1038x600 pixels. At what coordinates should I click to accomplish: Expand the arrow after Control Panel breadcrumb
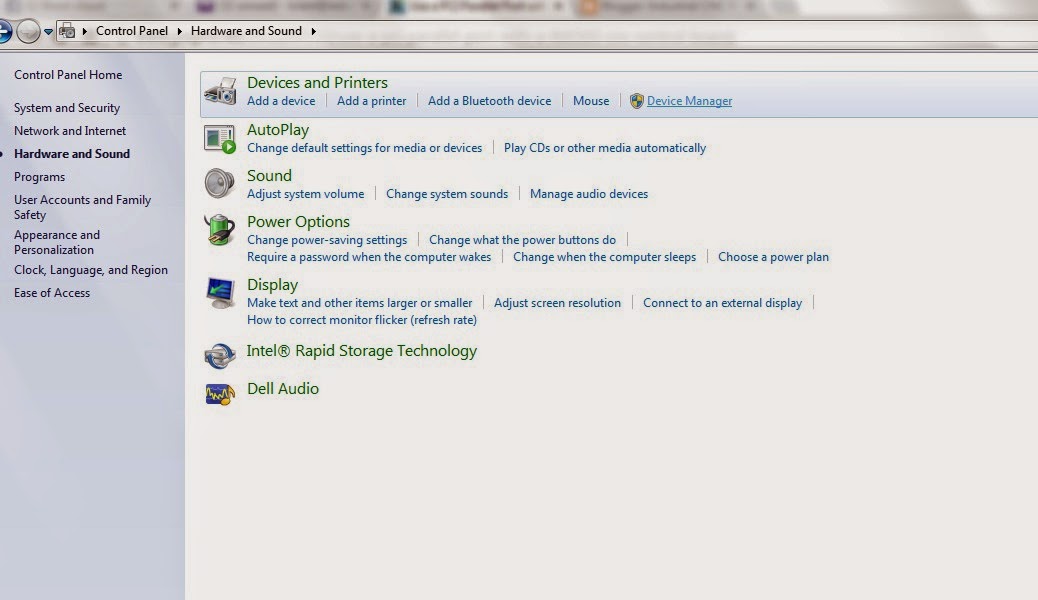(x=179, y=31)
